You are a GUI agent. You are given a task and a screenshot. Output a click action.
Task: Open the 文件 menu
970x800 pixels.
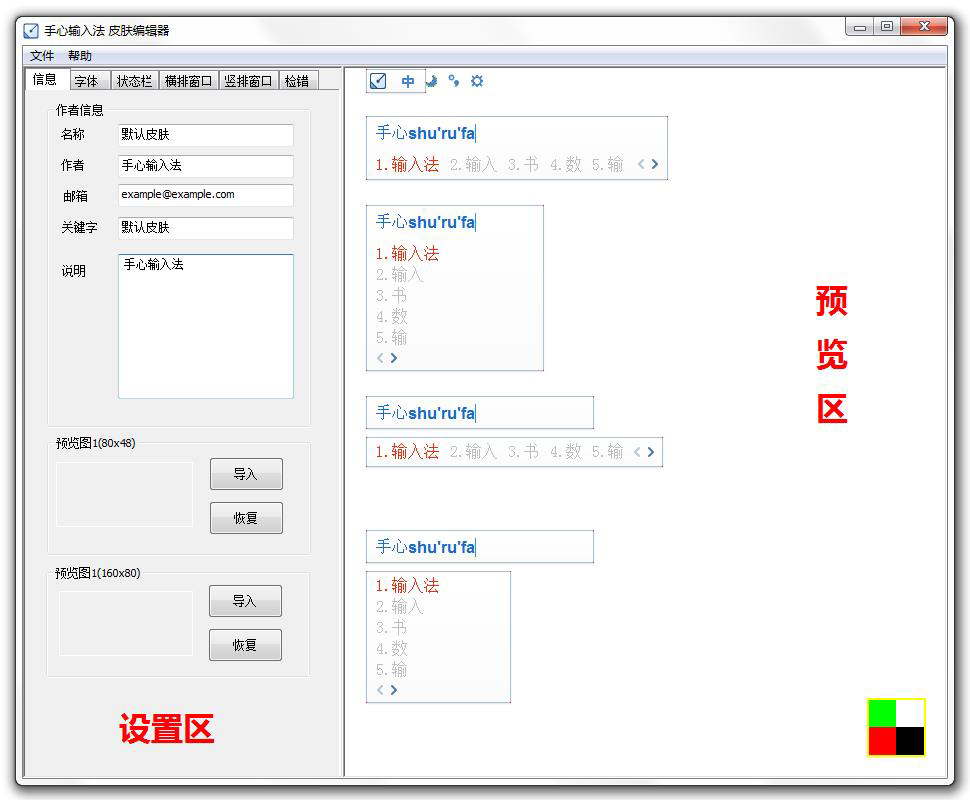[x=42, y=56]
